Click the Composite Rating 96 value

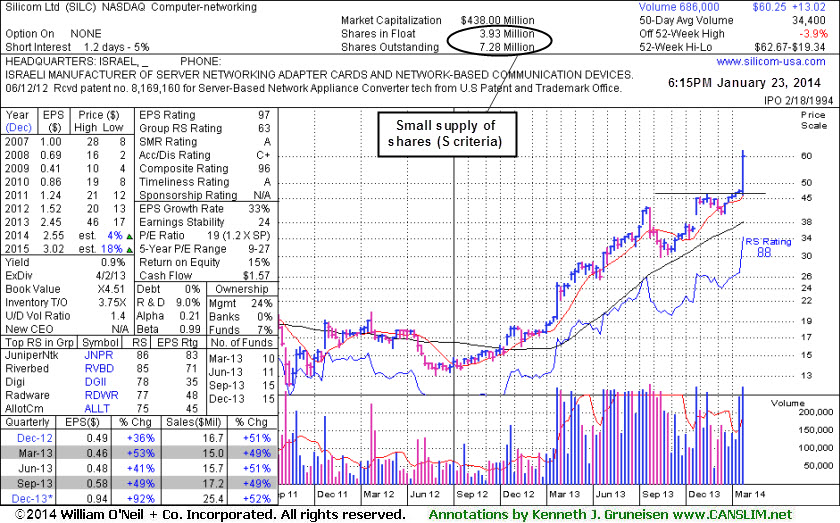pos(264,168)
